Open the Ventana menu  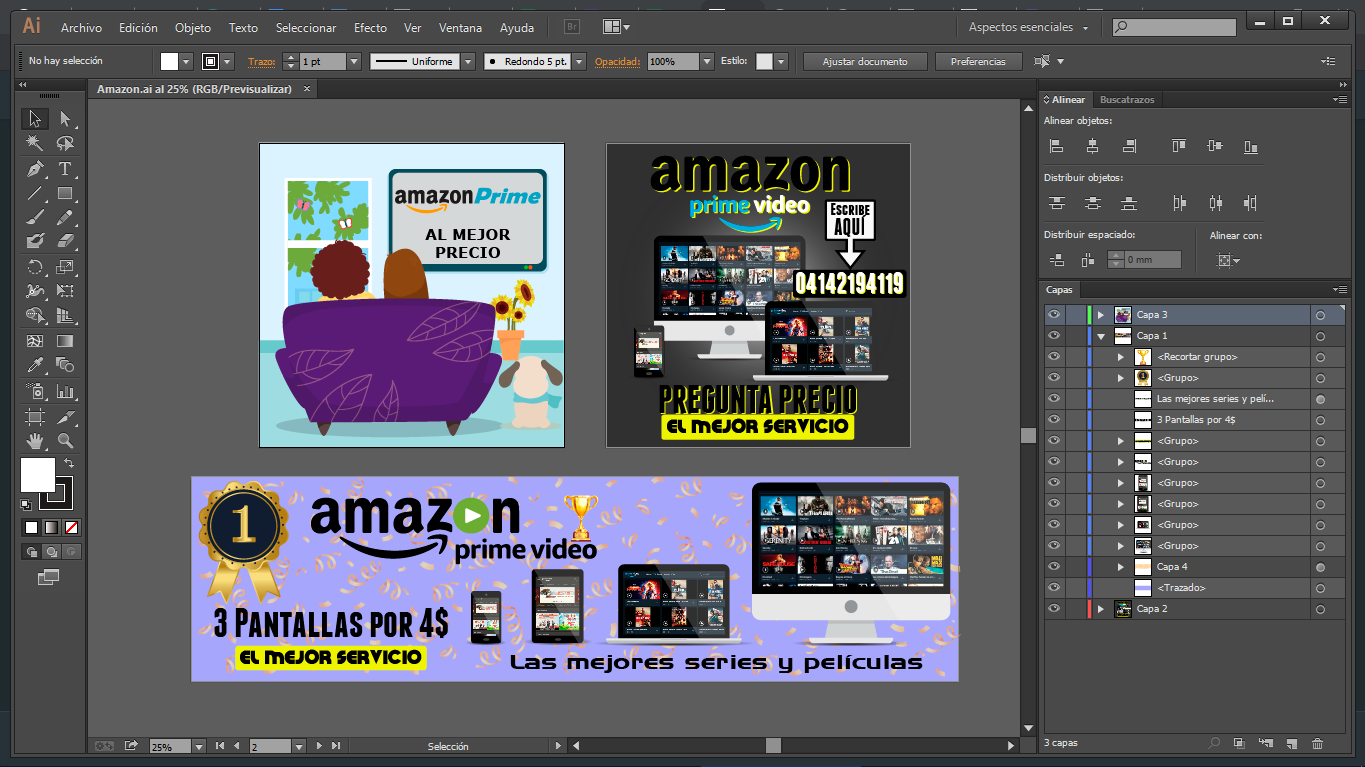pyautogui.click(x=460, y=27)
